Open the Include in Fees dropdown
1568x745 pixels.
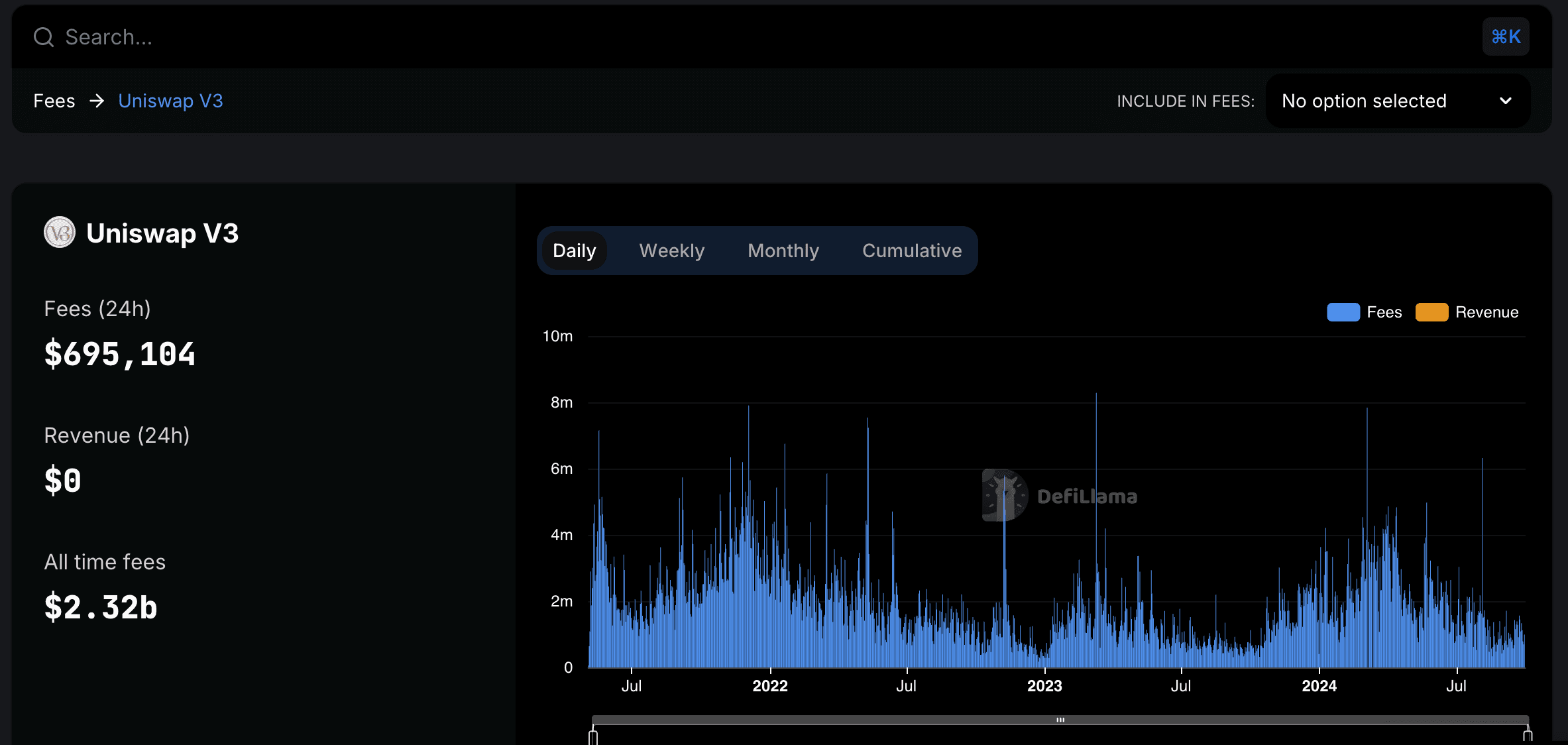1398,101
